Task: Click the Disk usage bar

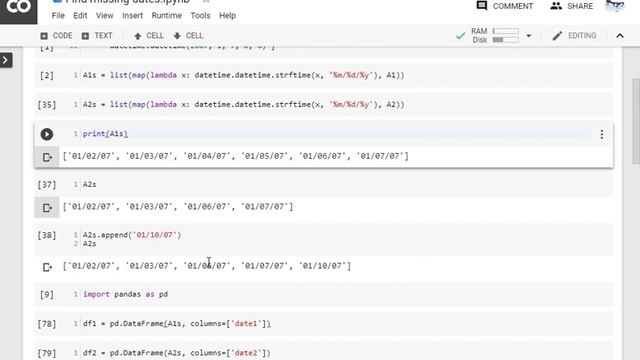Action: click(x=505, y=40)
